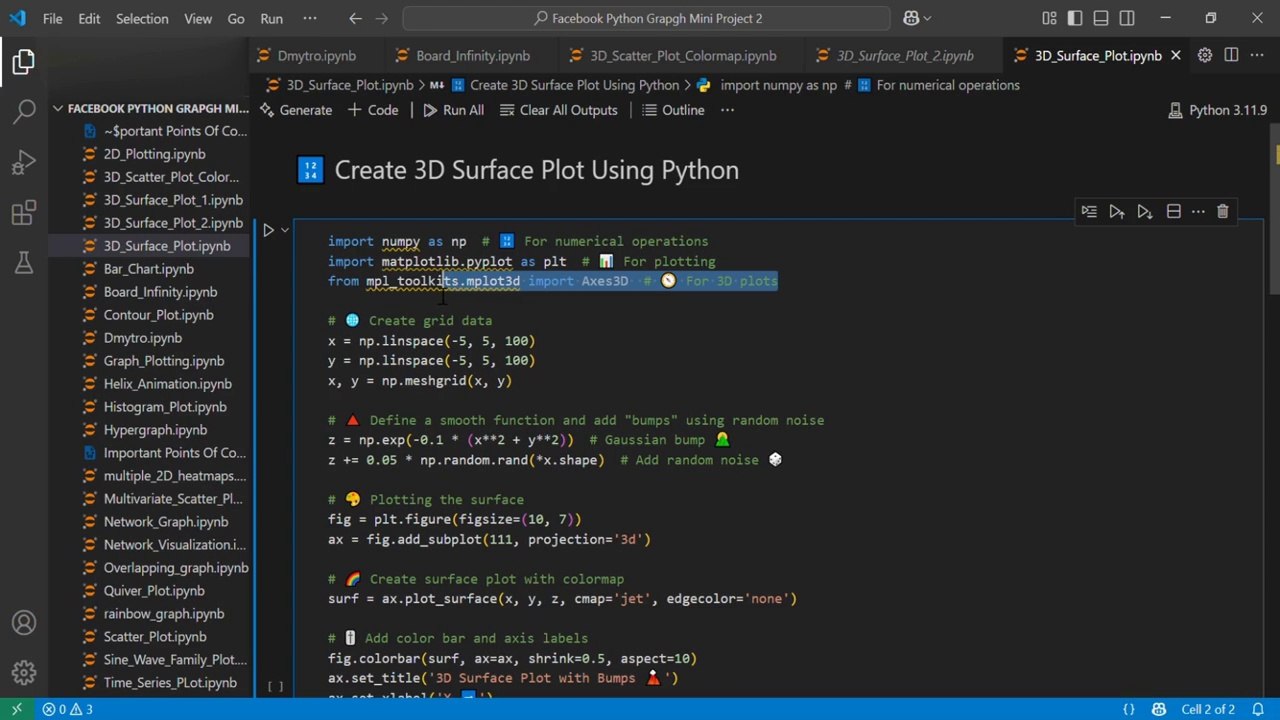Open Contour_Plot.ipynb in explorer

[159, 315]
